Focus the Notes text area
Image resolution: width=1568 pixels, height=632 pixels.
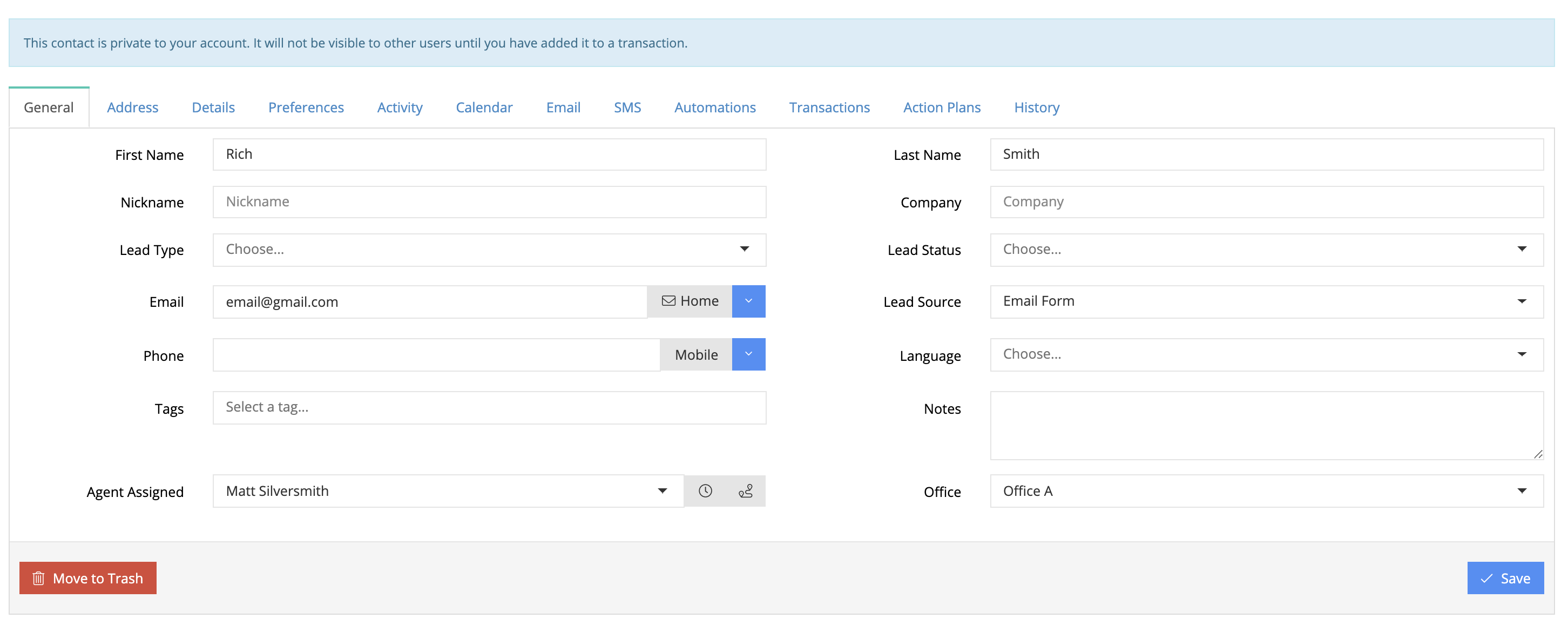pyautogui.click(x=1266, y=425)
